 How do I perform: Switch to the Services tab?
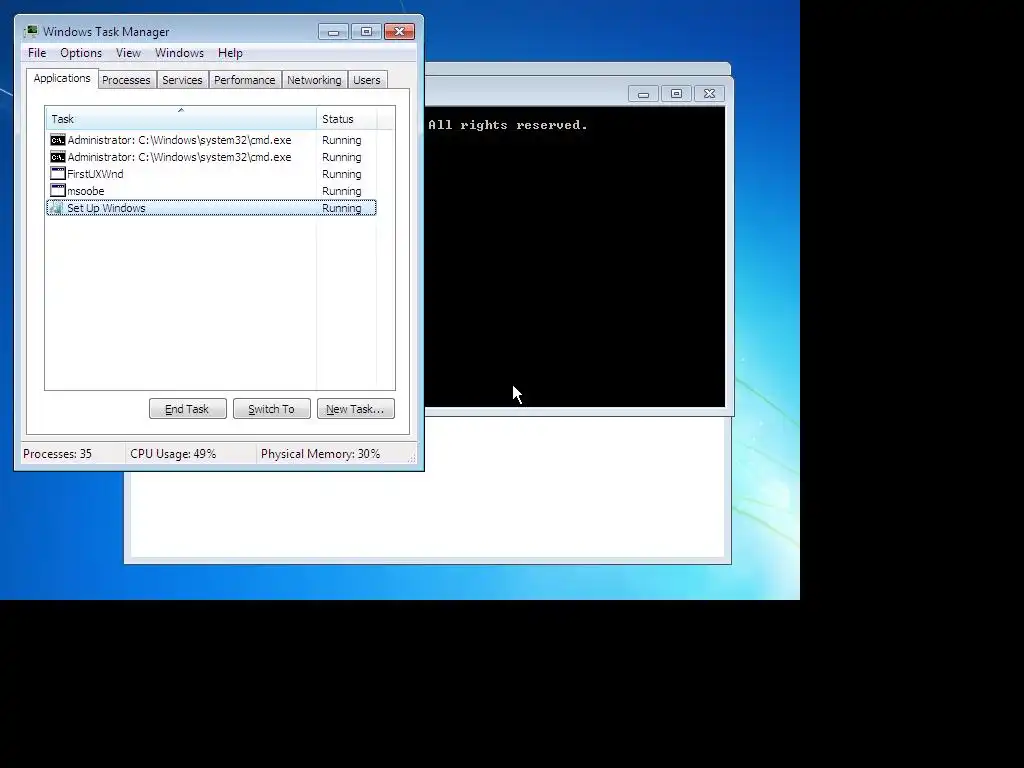(x=182, y=80)
